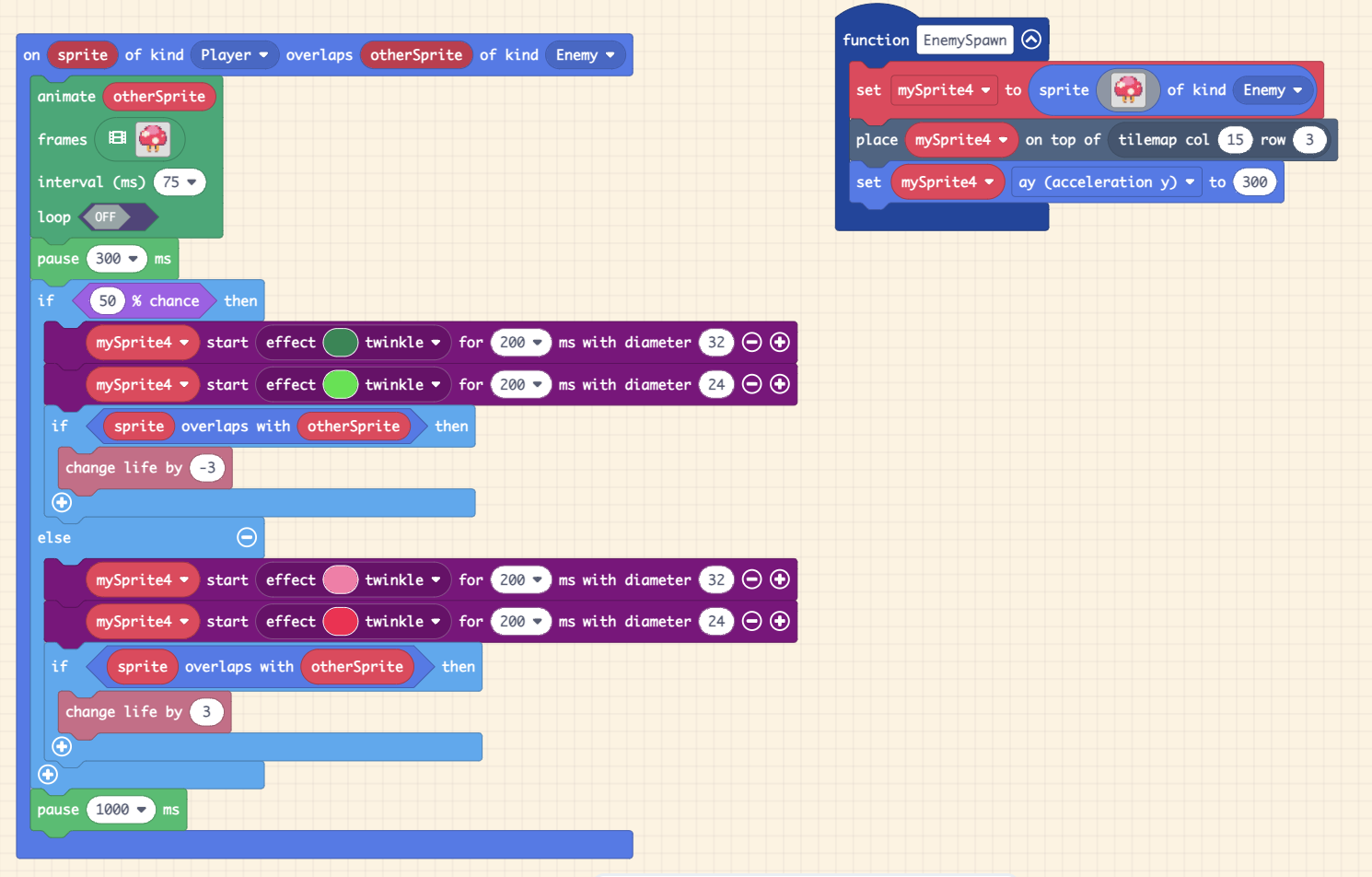Viewport: 1372px width, 877px height.
Task: Pick the dark green effect color swatch
Action: [x=340, y=343]
